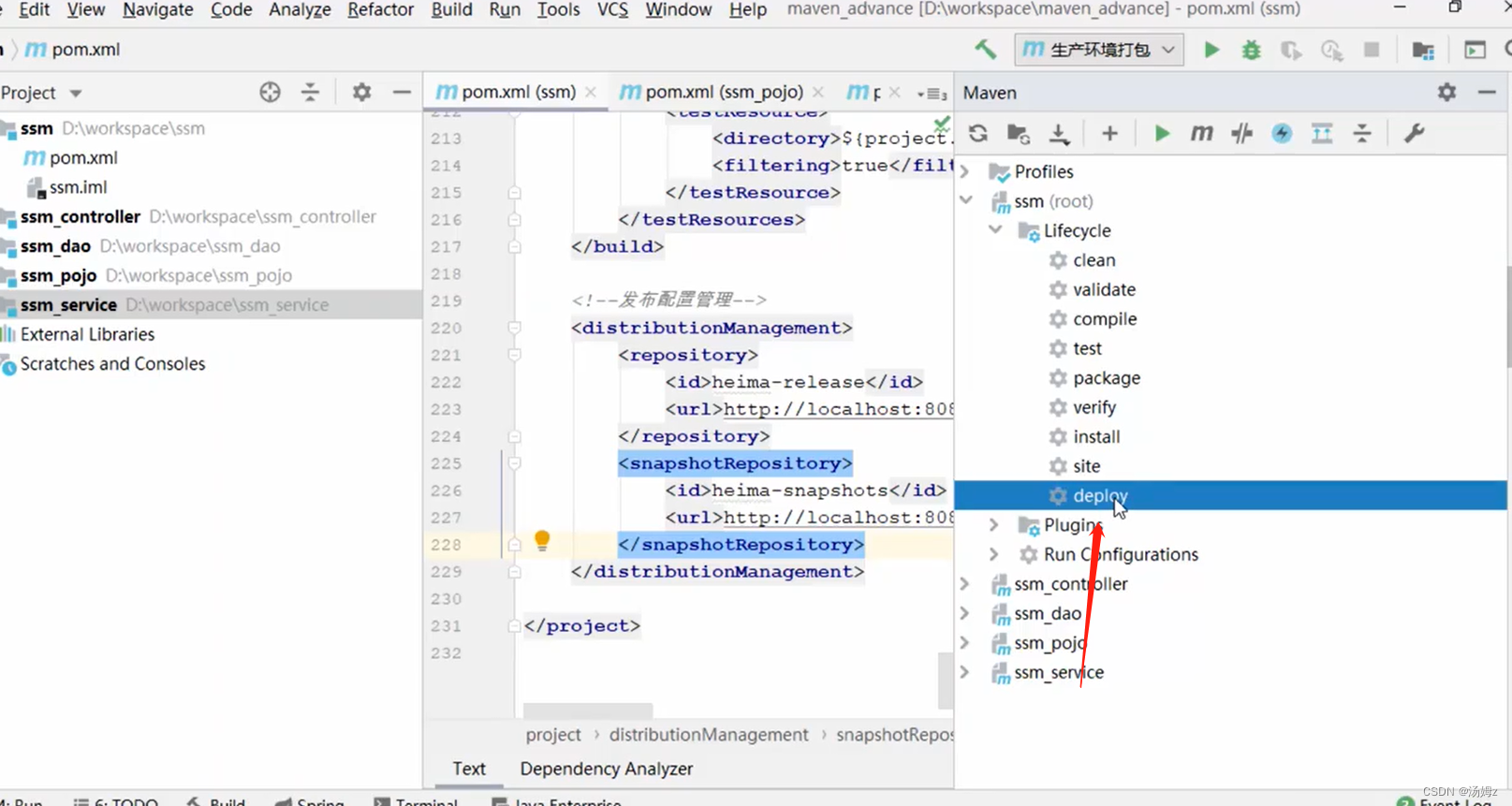Open Maven Settings wrench icon
1512x806 pixels.
(1414, 134)
